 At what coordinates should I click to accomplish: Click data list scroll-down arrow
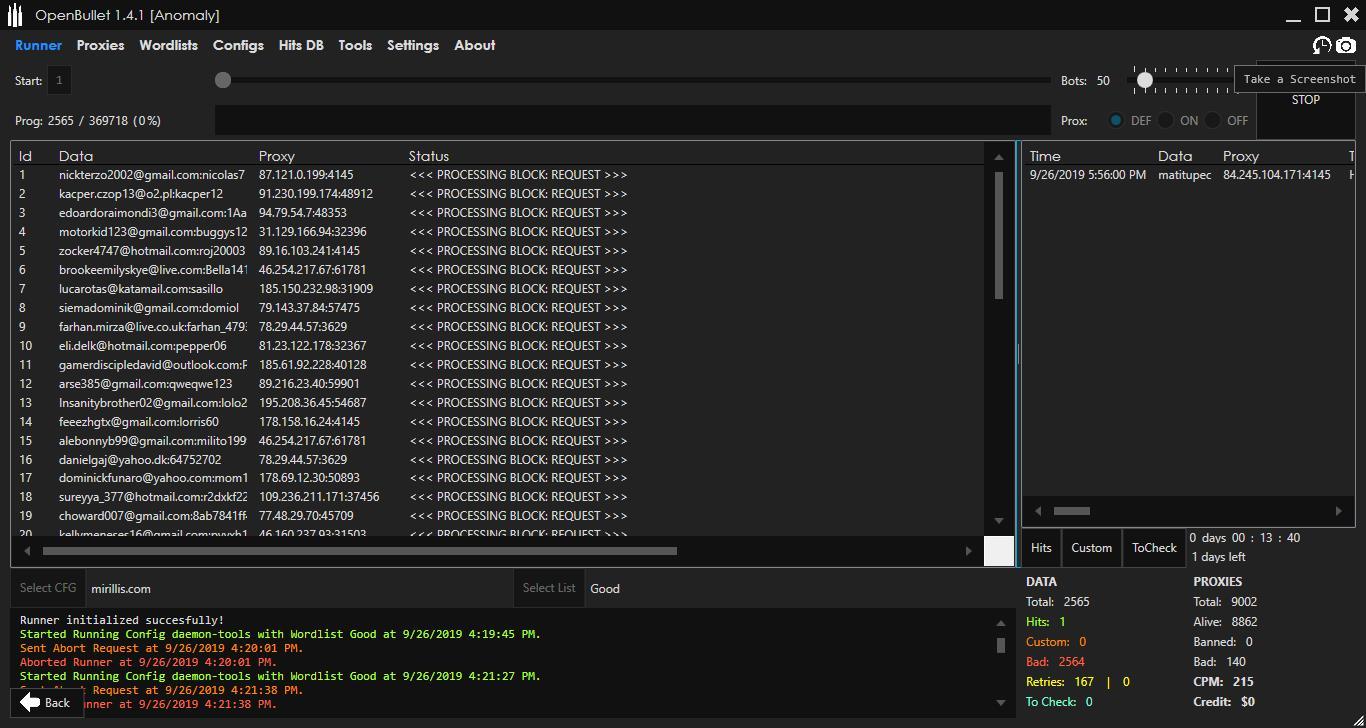(x=998, y=521)
